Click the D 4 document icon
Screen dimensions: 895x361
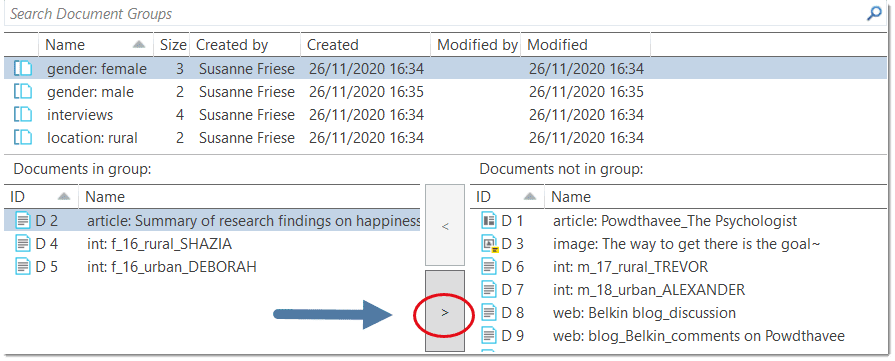coord(23,244)
